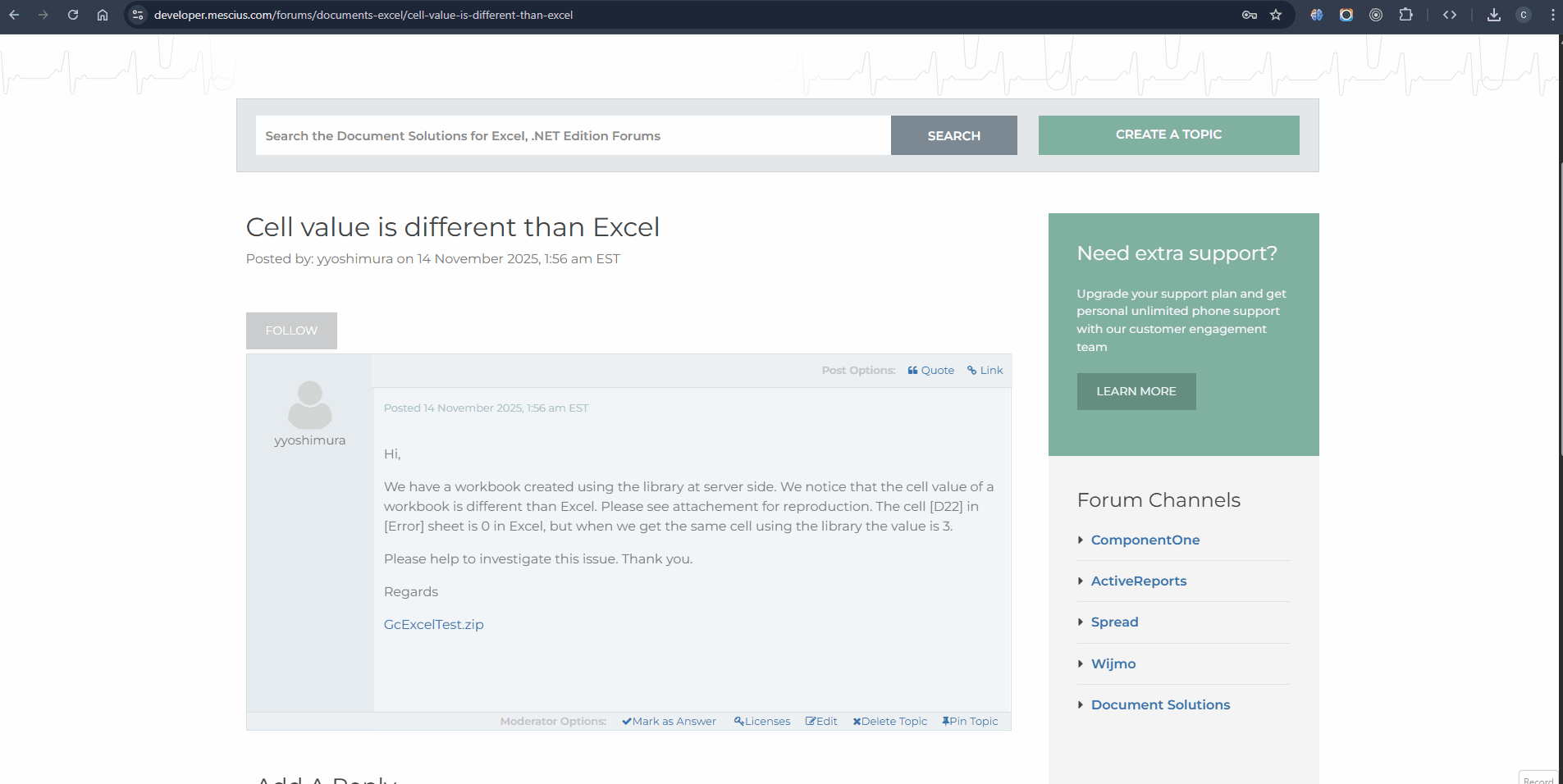Viewport: 1563px width, 784px height.
Task: Click the password key icon in address bar
Action: click(x=1250, y=15)
